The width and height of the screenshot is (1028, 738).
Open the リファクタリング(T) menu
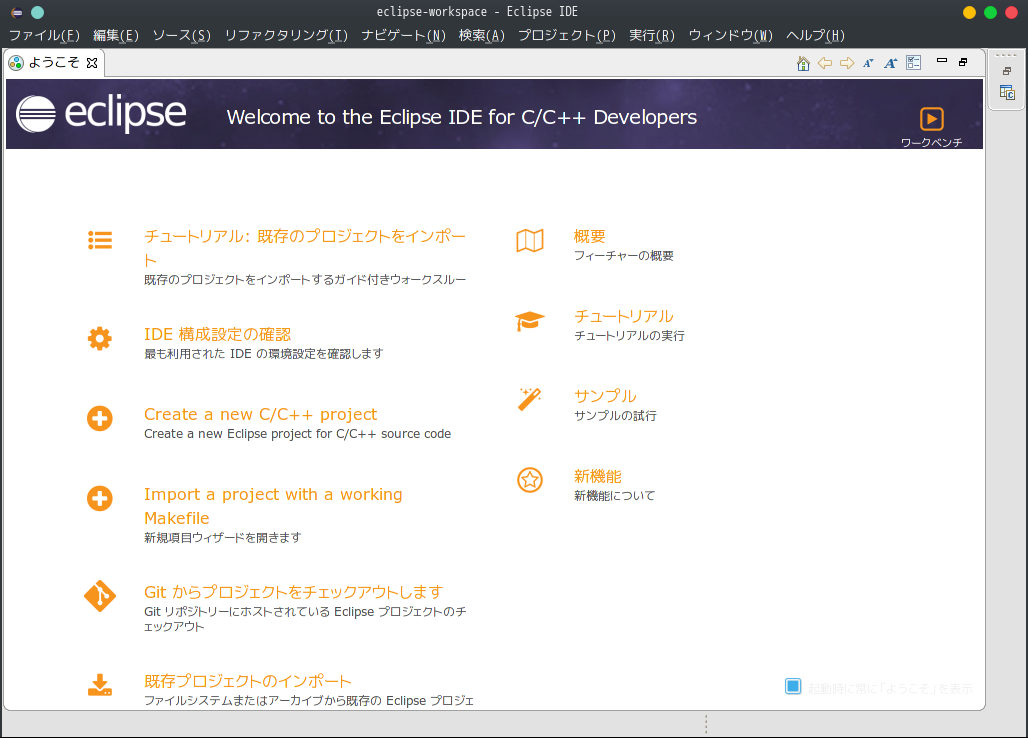click(x=286, y=35)
